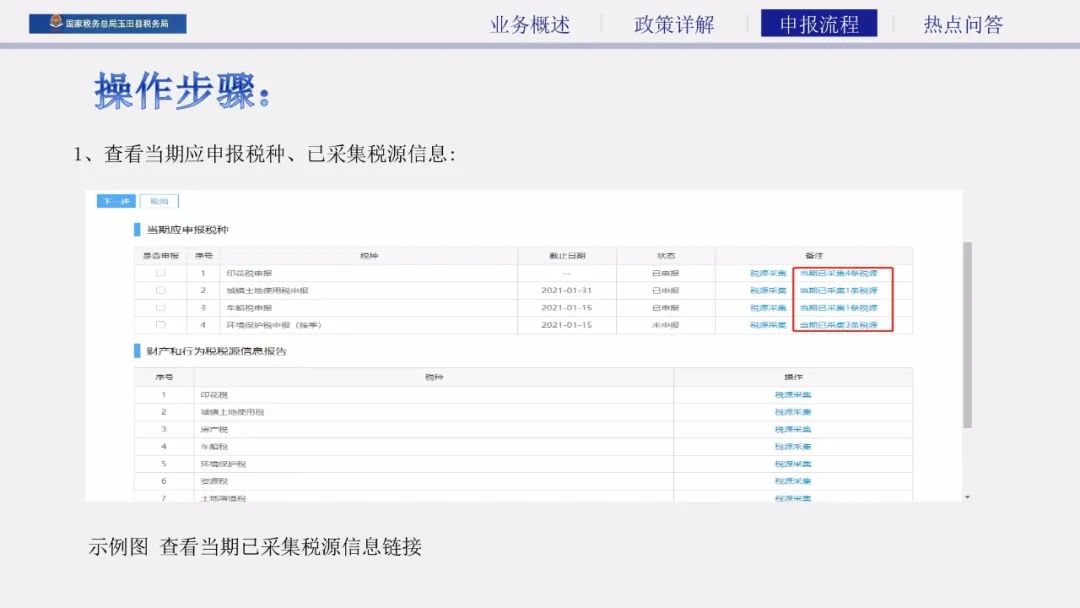Image resolution: width=1080 pixels, height=608 pixels.
Task: Click the 已申报 status of 印花税申报 row
Action: pos(665,273)
